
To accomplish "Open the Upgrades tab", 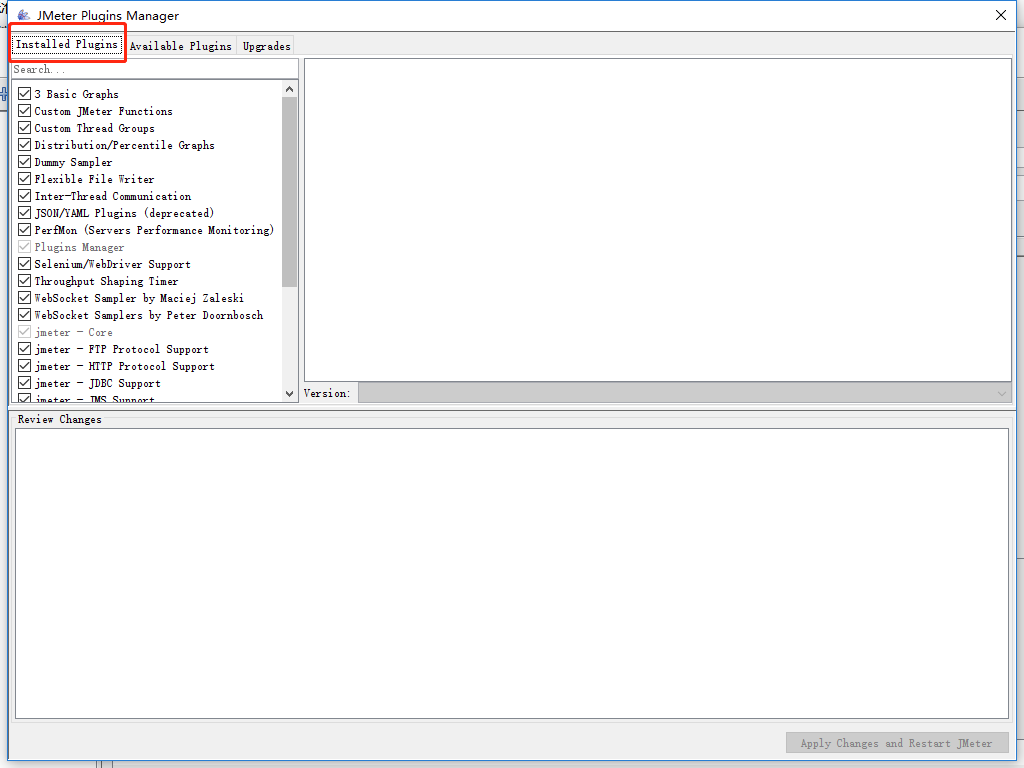I will pos(266,46).
